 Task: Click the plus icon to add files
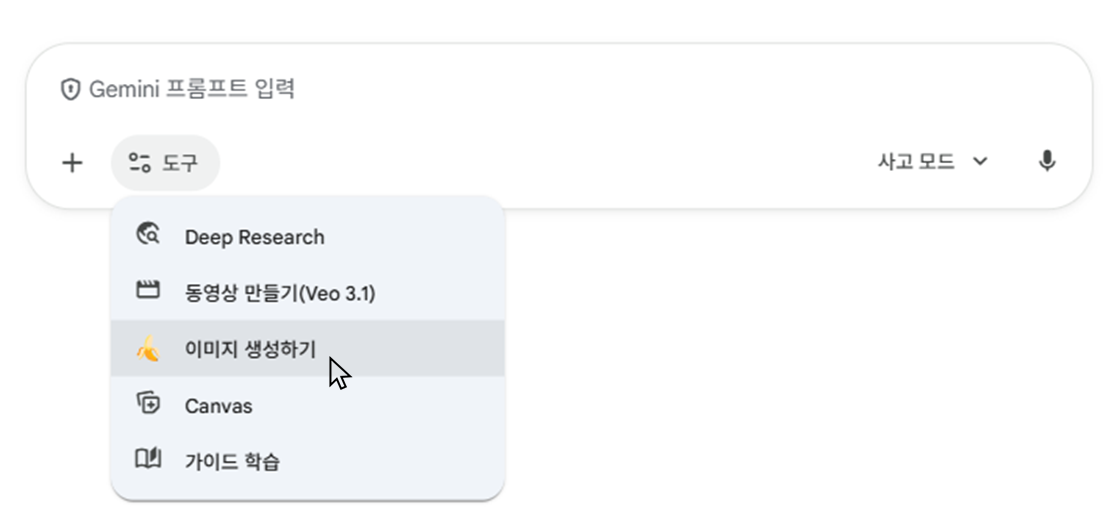pyautogui.click(x=72, y=163)
